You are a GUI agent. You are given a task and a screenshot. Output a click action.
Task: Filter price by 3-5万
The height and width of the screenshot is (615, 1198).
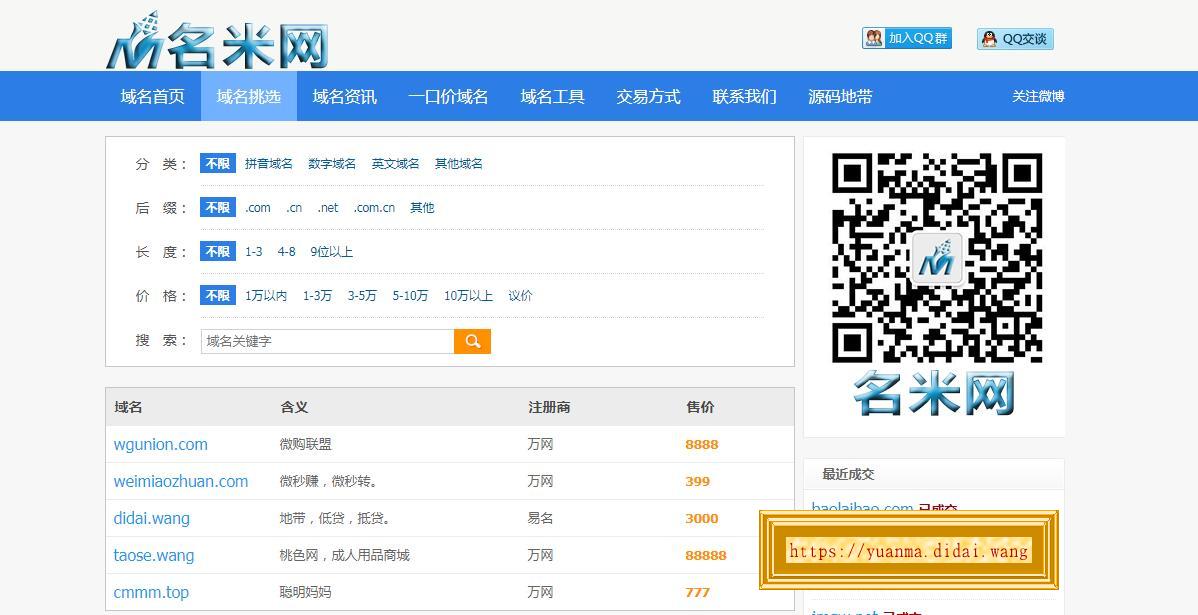coord(362,296)
